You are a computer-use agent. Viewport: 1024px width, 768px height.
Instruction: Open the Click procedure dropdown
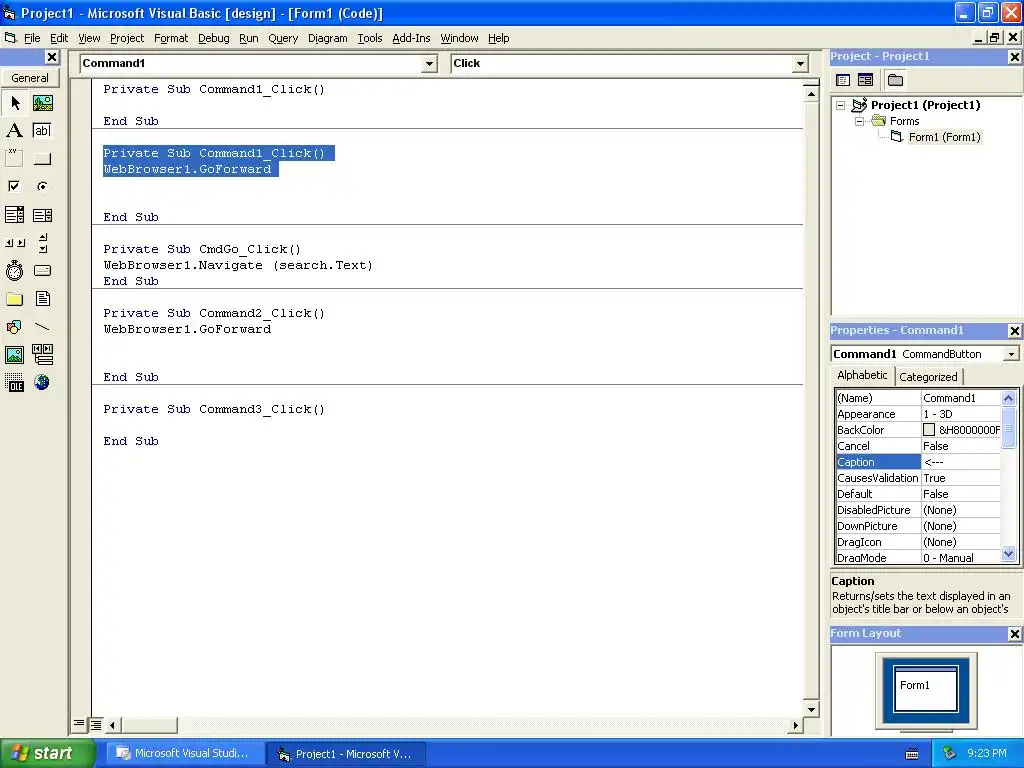click(x=800, y=63)
